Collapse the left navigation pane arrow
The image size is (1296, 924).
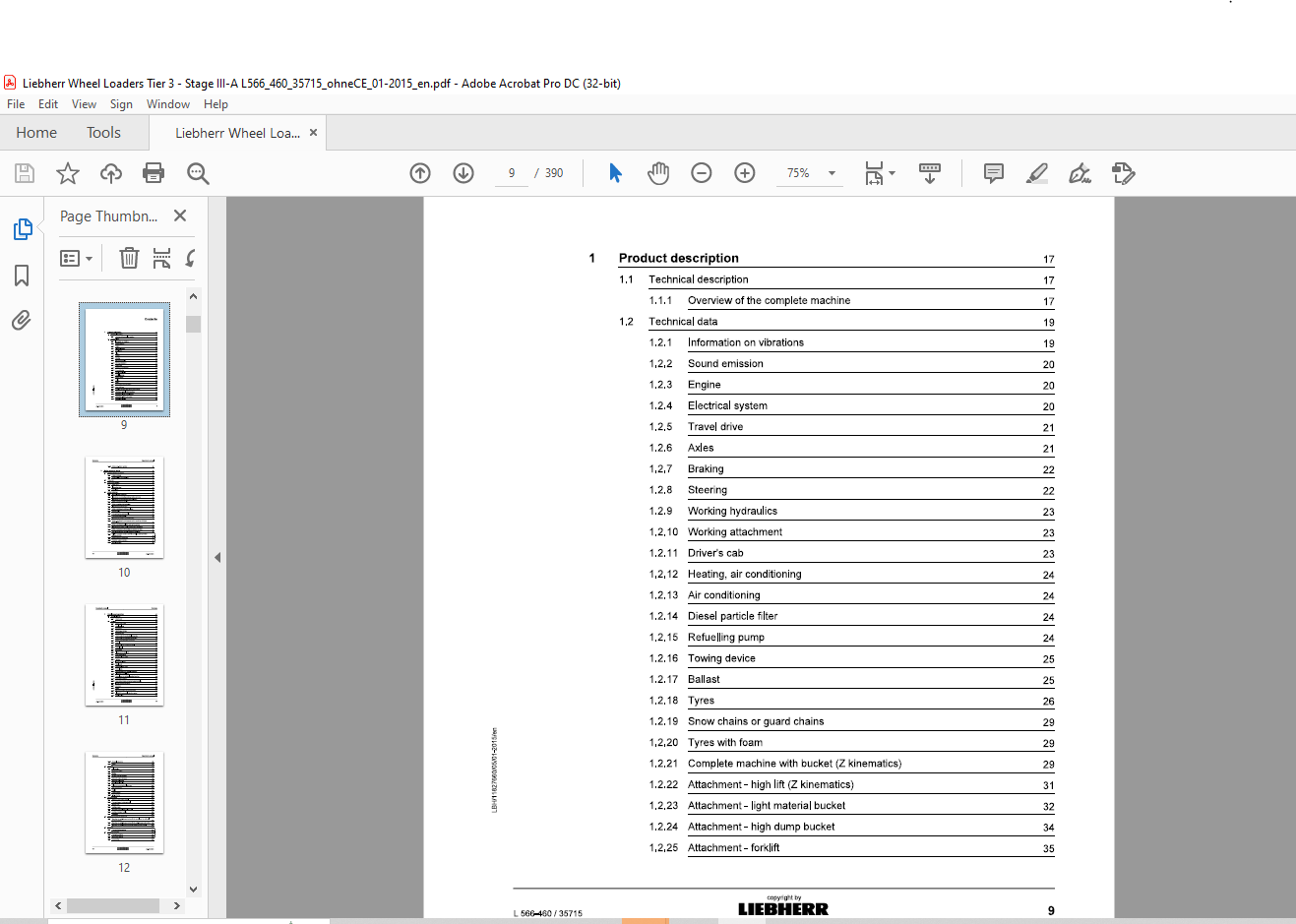(217, 558)
